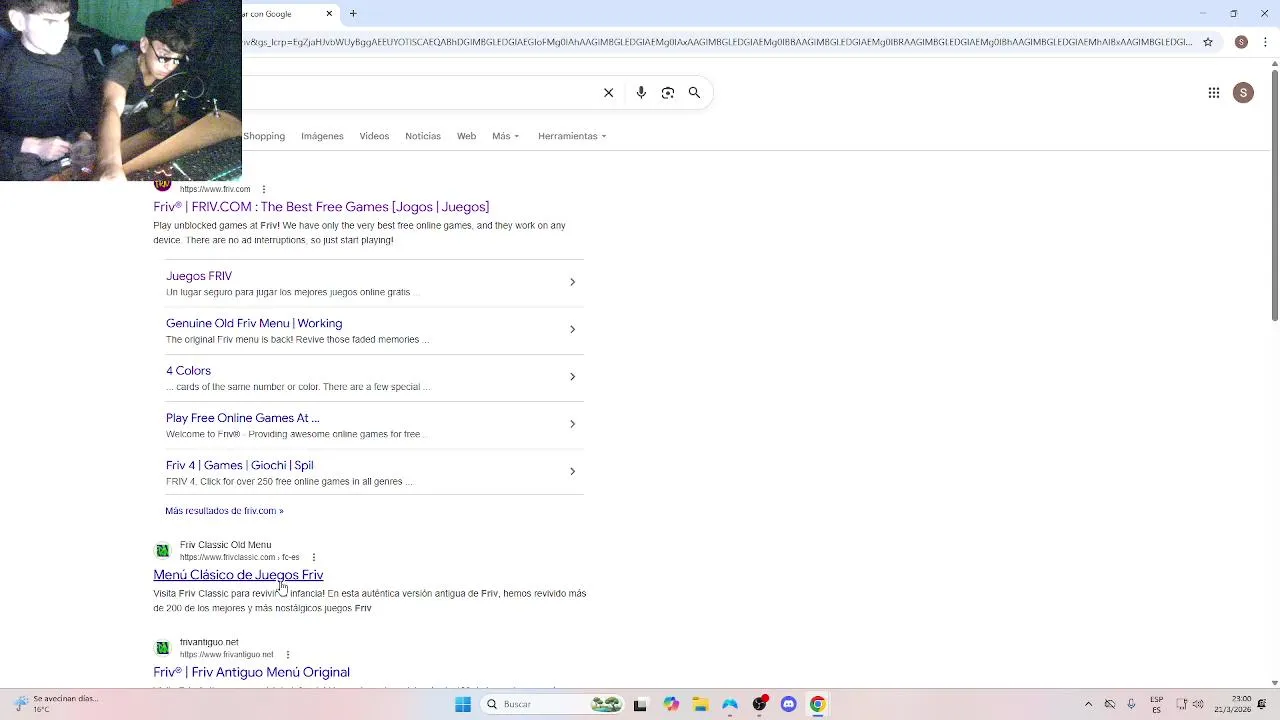Image resolution: width=1280 pixels, height=720 pixels.
Task: Expand the Genuine Old Friv Menu chevron
Action: (x=572, y=329)
